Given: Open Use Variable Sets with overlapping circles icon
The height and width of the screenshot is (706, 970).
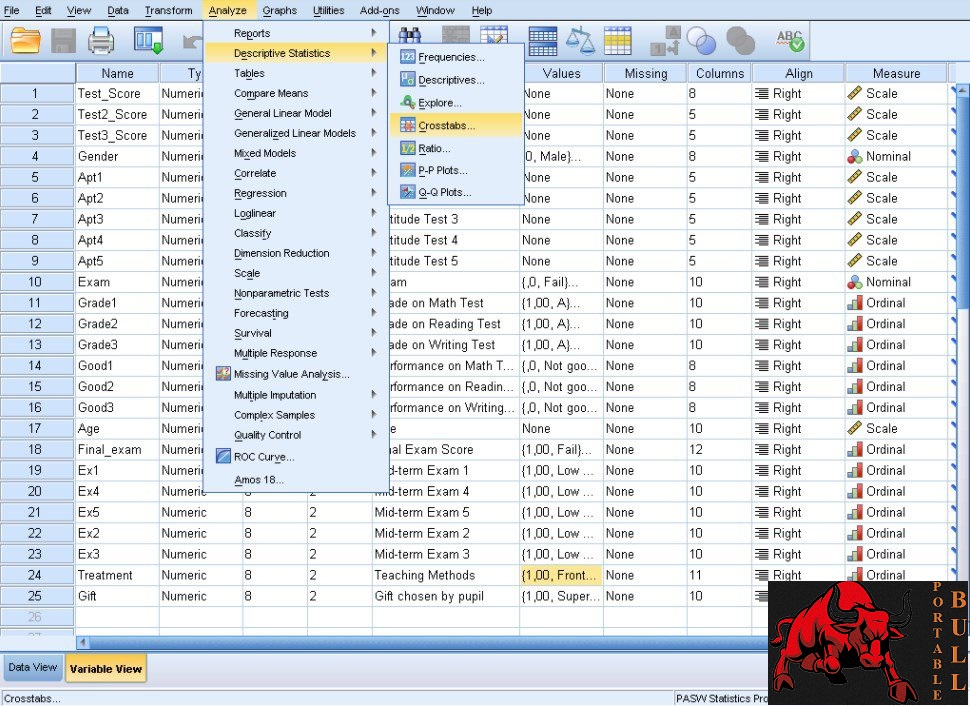Looking at the screenshot, I should point(700,41).
